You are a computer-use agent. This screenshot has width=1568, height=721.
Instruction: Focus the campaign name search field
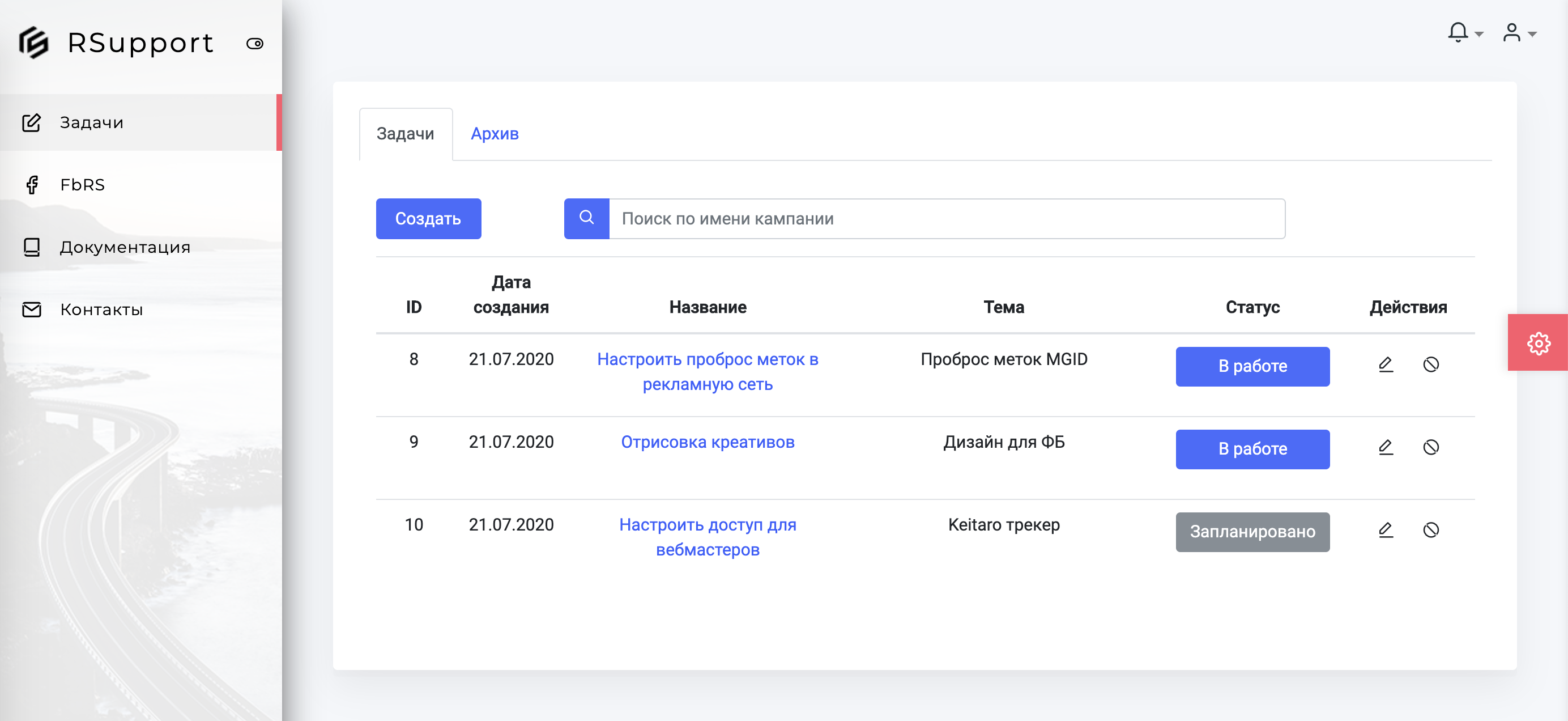(947, 219)
